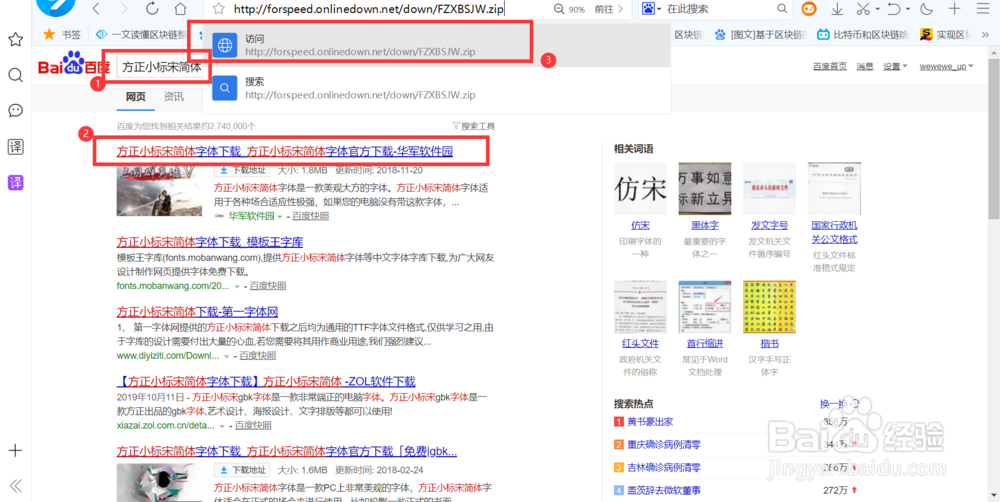Open bookmark 比特币和区块链
This screenshot has width=1000, height=502.
(x=864, y=34)
